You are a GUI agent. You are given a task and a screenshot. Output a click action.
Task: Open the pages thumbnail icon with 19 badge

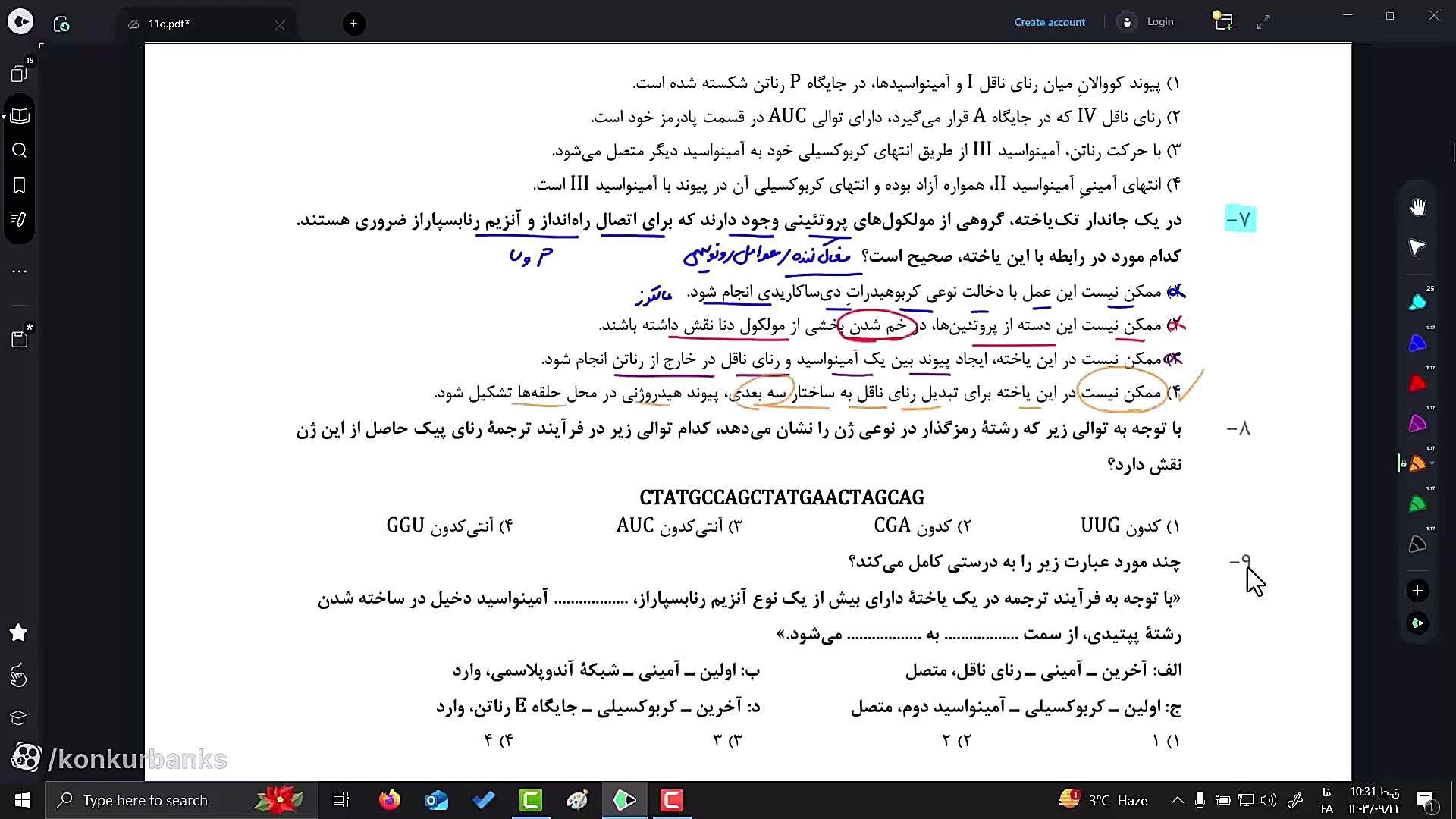pos(19,74)
